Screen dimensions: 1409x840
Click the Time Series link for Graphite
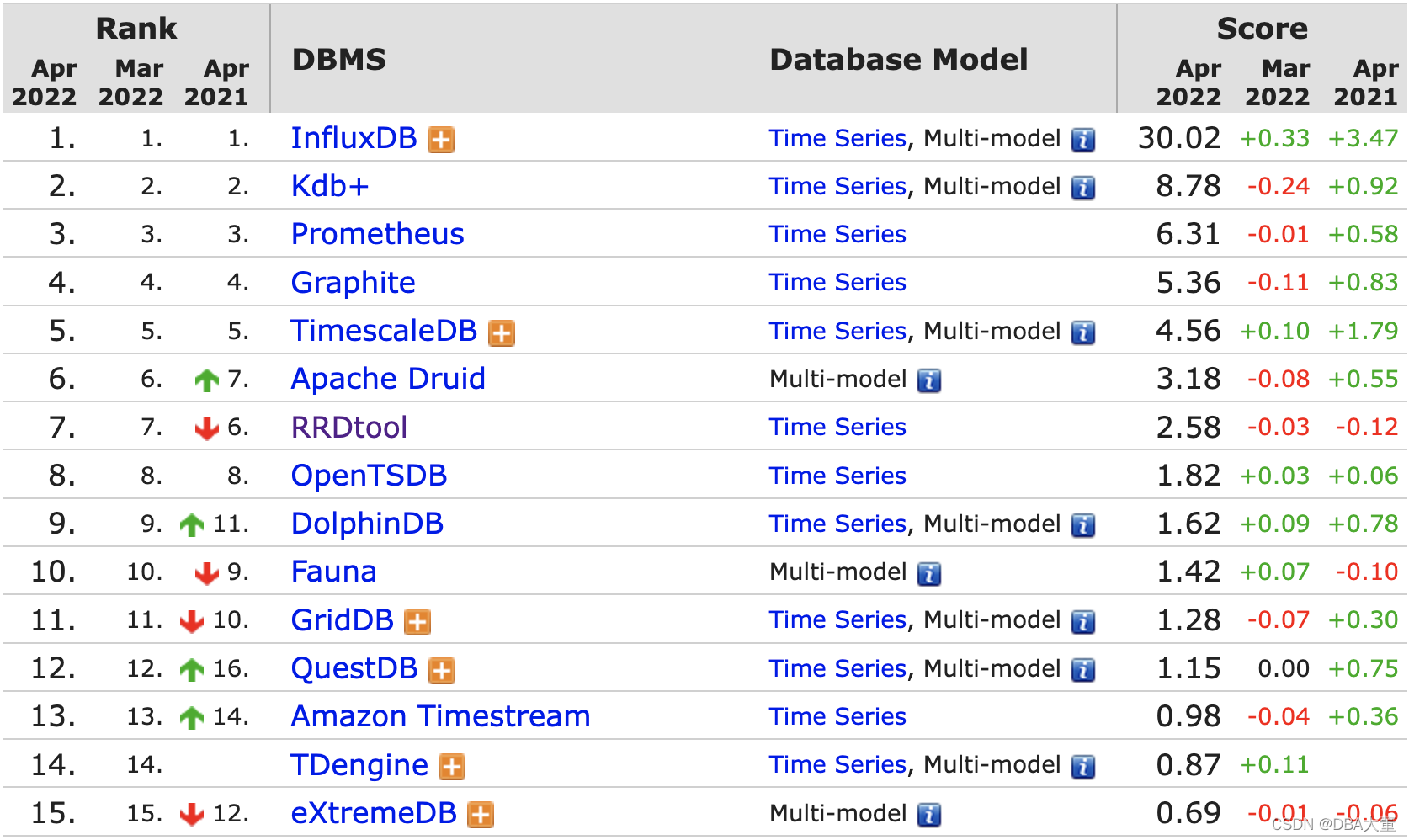[837, 283]
